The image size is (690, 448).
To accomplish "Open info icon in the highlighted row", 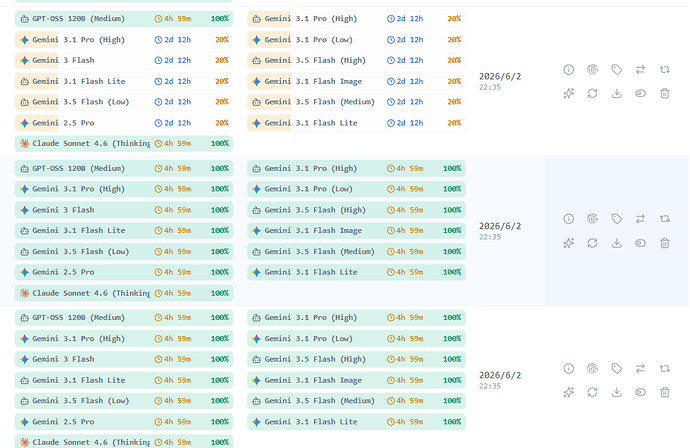I will coord(569,219).
